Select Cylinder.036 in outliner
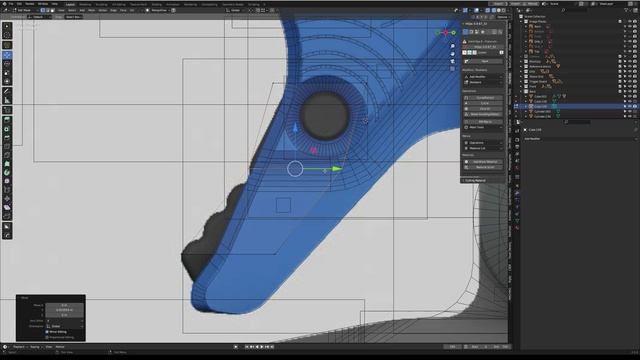This screenshot has width=640, height=360. (x=542, y=116)
